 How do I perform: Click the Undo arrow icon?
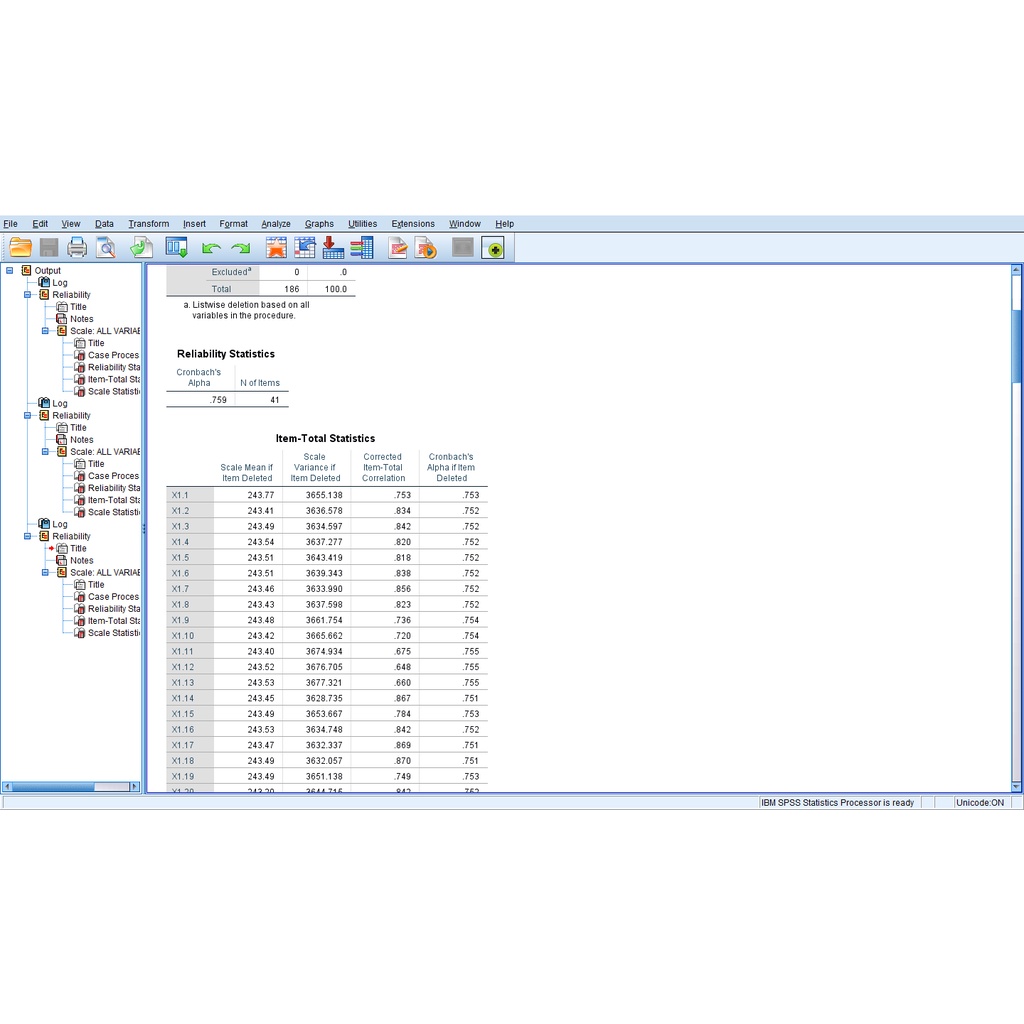[x=211, y=248]
